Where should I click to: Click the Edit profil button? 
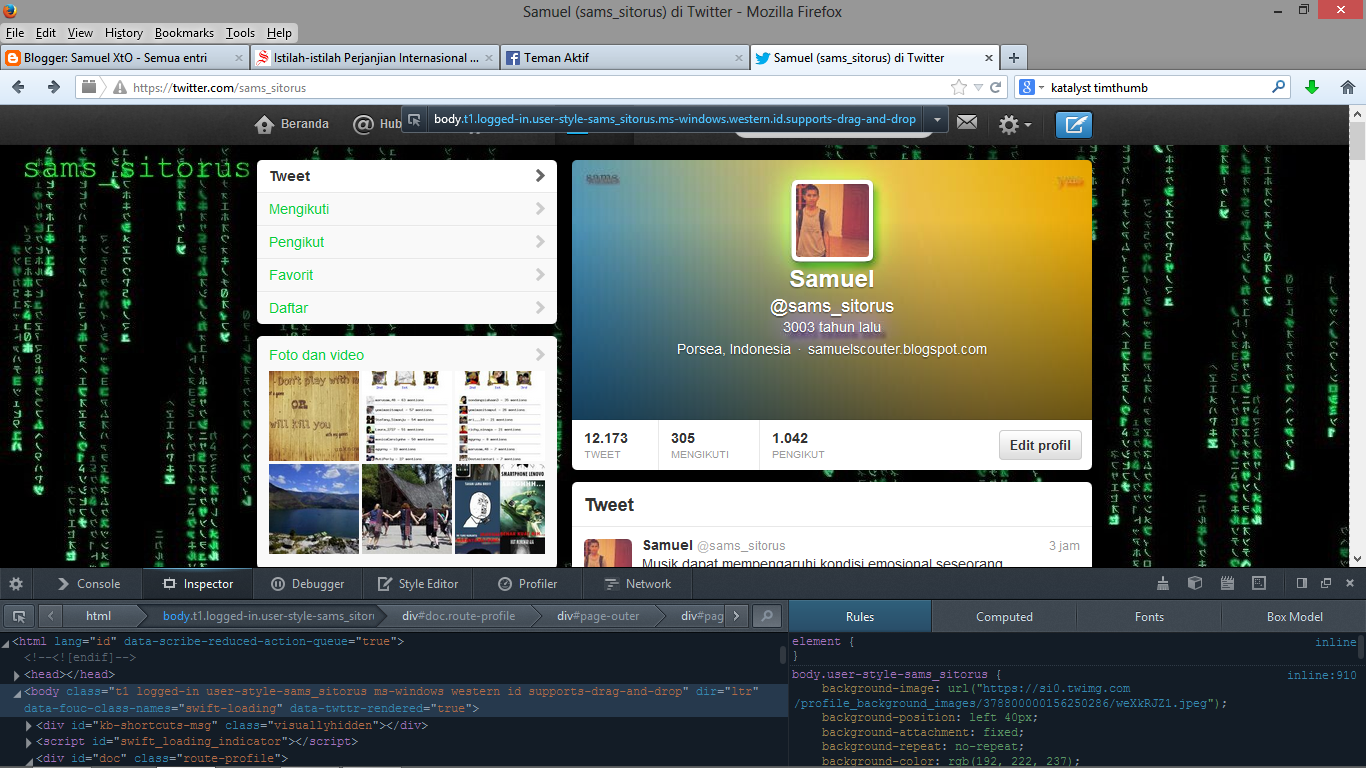[x=1040, y=445]
